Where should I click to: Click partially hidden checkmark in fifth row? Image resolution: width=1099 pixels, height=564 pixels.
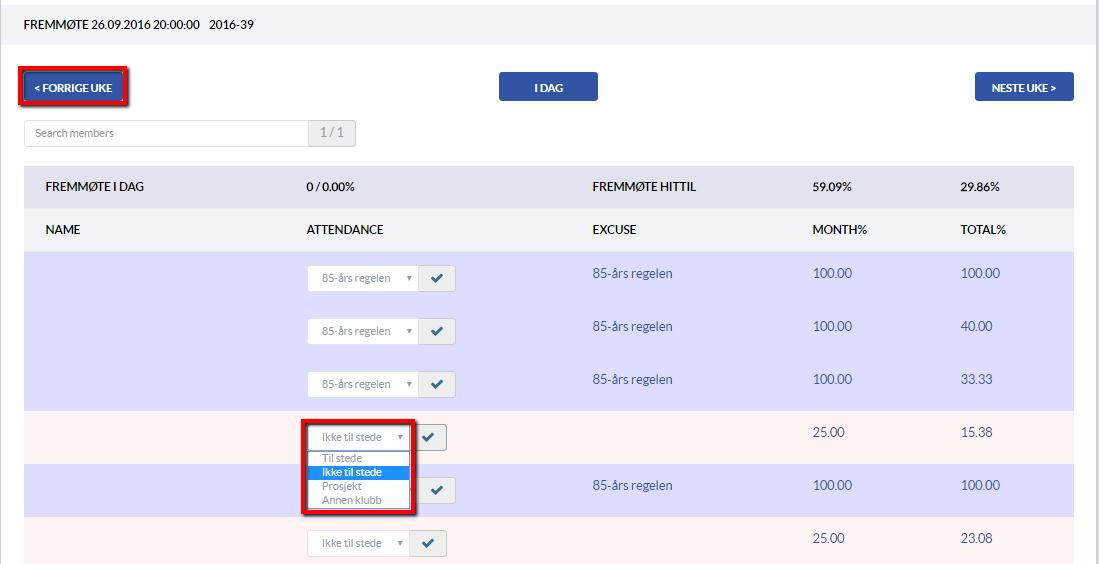(x=437, y=490)
